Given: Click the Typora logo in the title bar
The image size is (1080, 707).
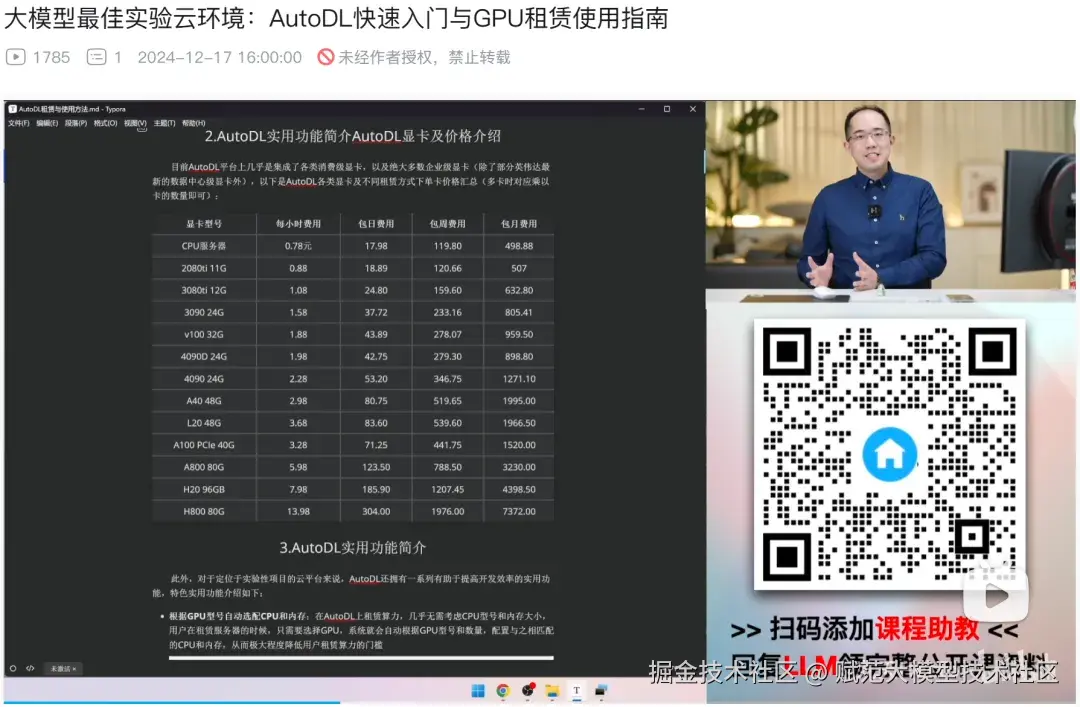Looking at the screenshot, I should tap(12, 108).
